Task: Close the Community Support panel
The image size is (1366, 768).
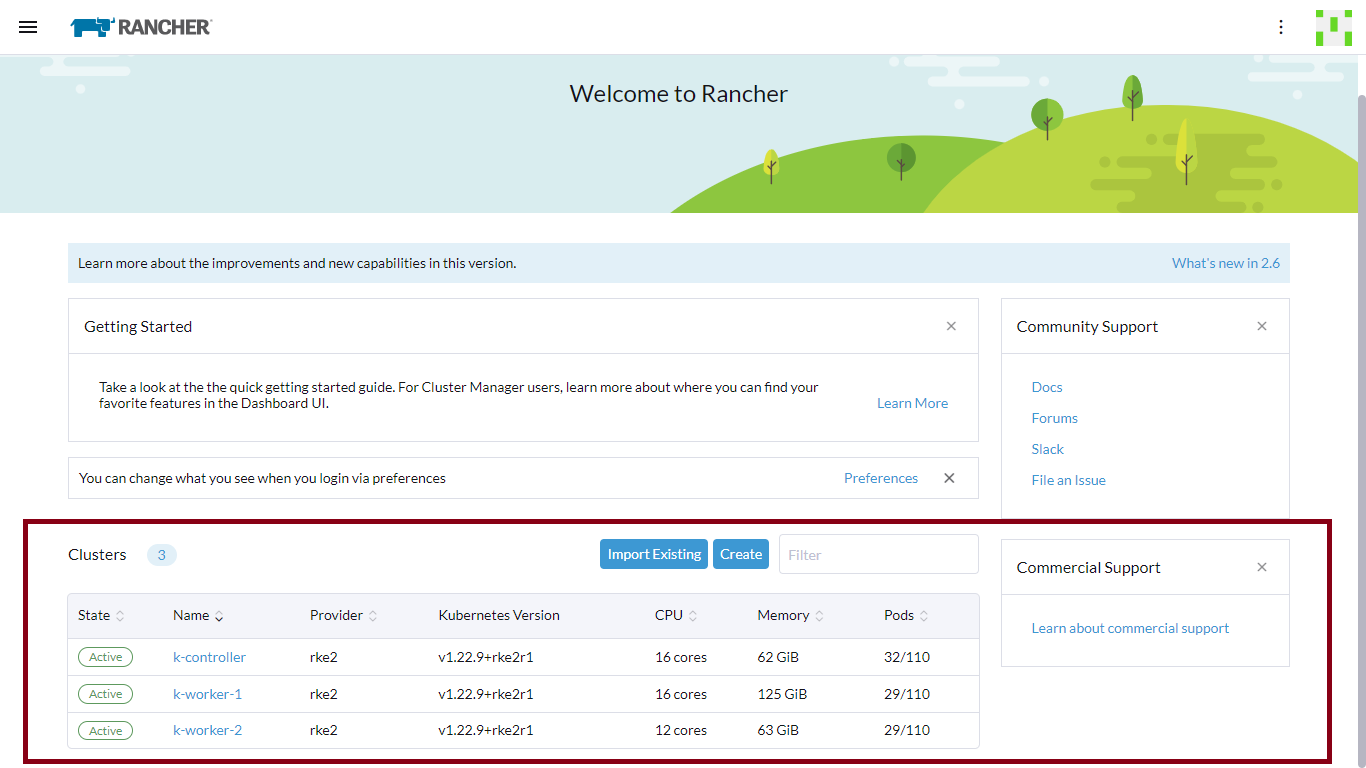Action: coord(1262,326)
